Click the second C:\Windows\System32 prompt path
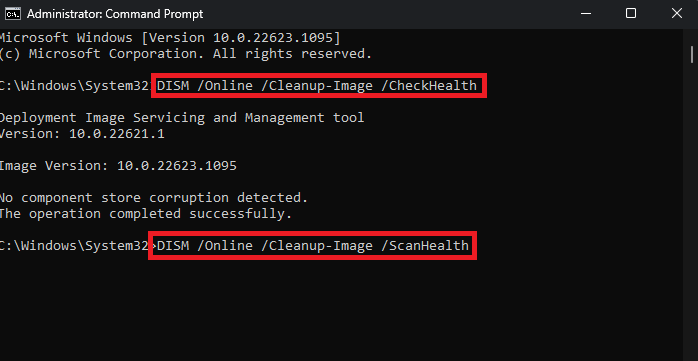The image size is (698, 361). tap(74, 245)
